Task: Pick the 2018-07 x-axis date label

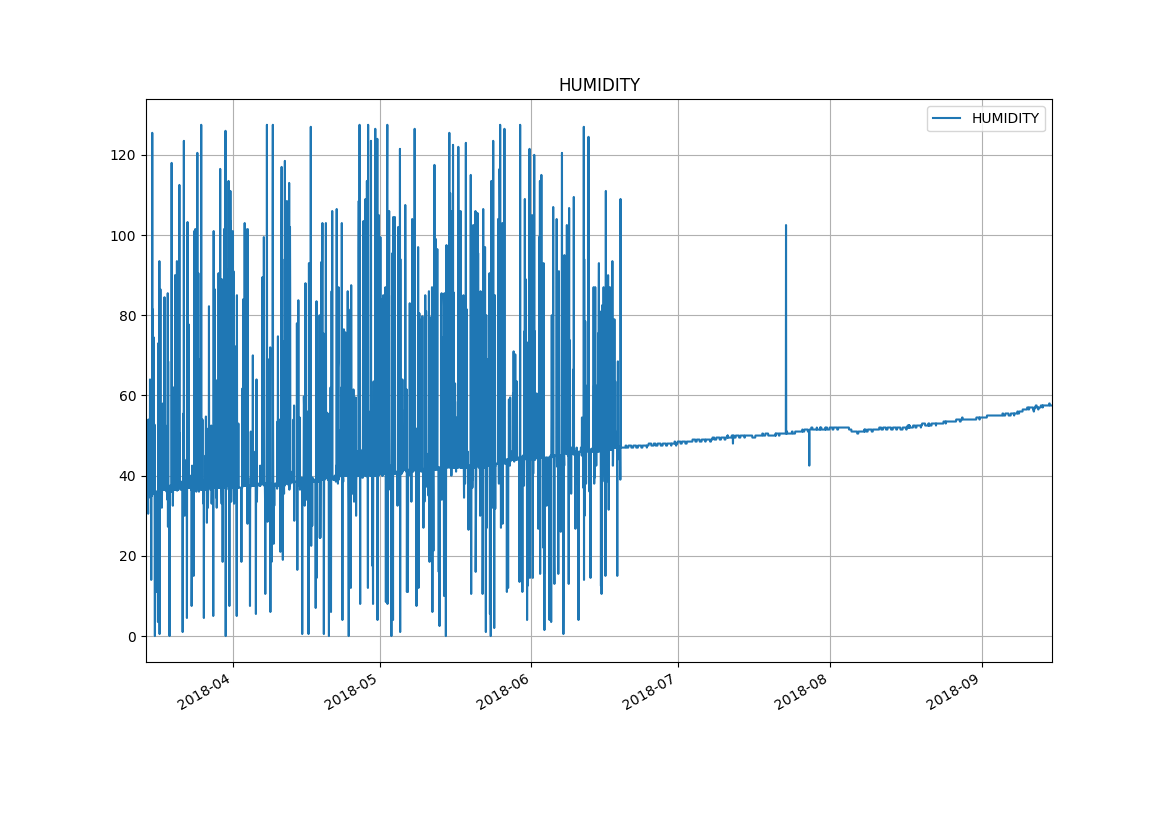Action: point(650,688)
